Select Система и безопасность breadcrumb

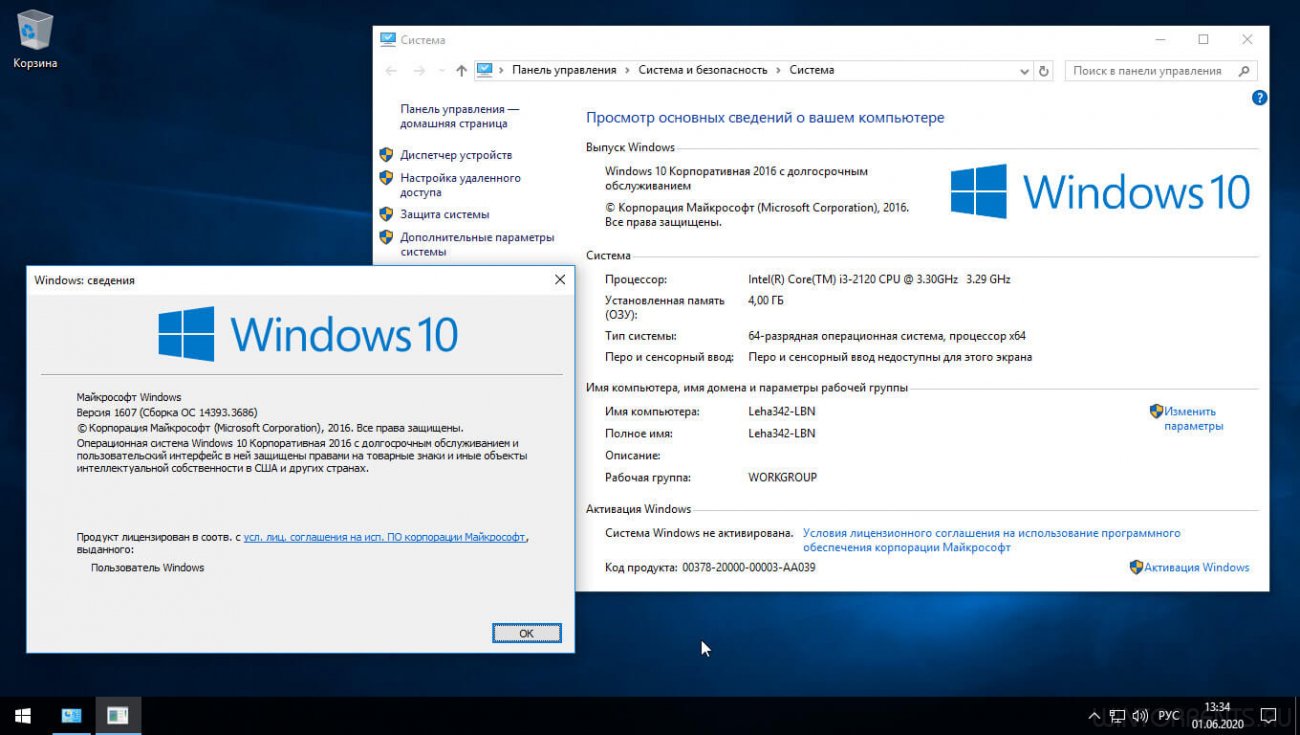pyautogui.click(x=703, y=70)
